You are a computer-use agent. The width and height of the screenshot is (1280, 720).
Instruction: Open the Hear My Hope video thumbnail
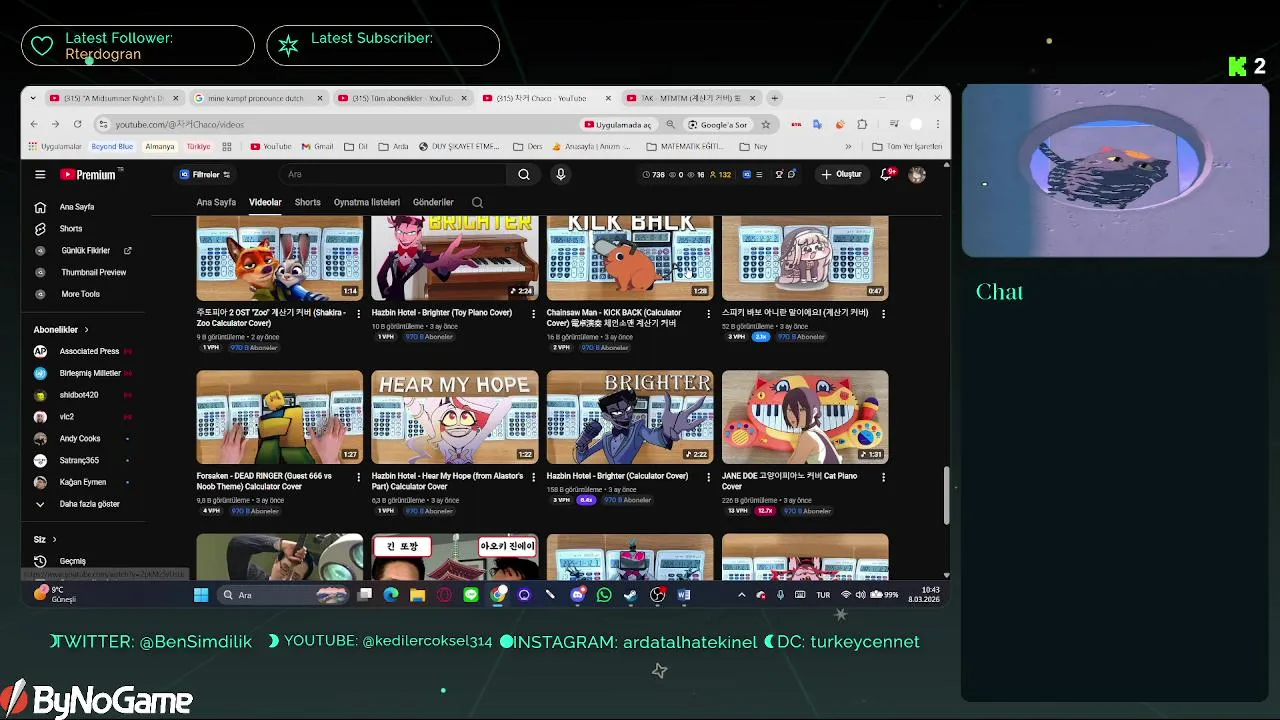[455, 417]
